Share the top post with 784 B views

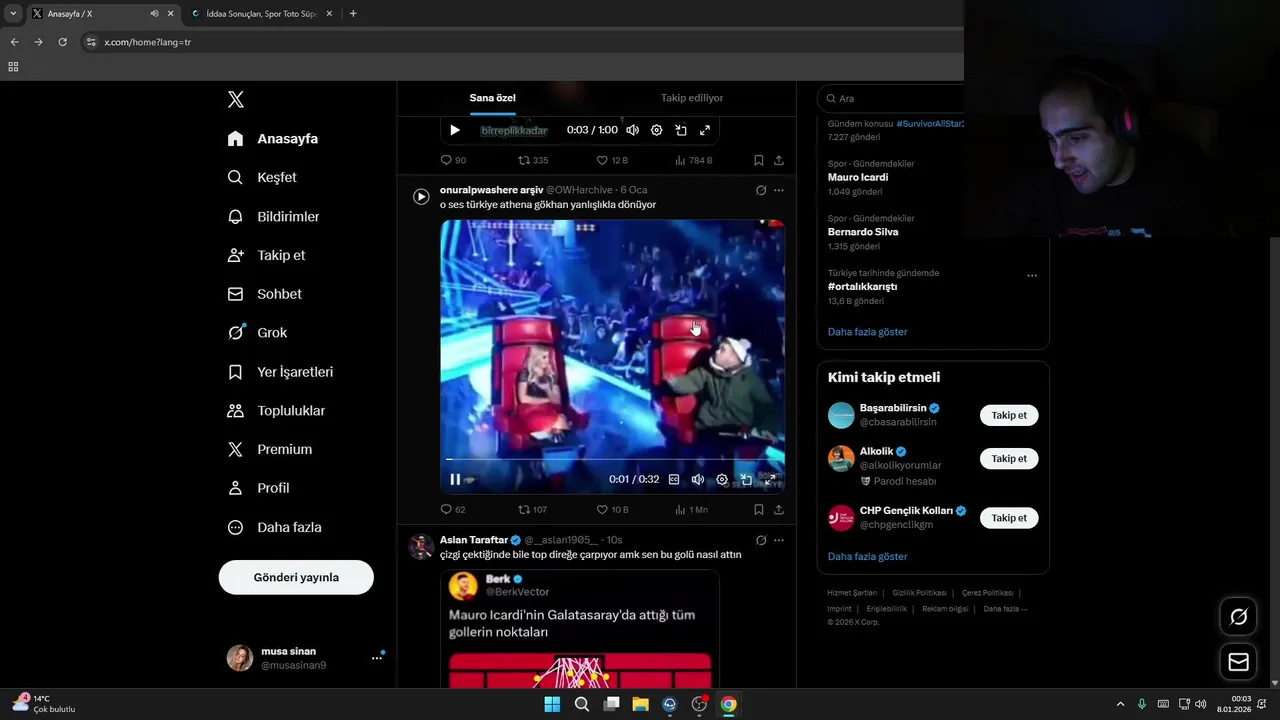point(779,160)
